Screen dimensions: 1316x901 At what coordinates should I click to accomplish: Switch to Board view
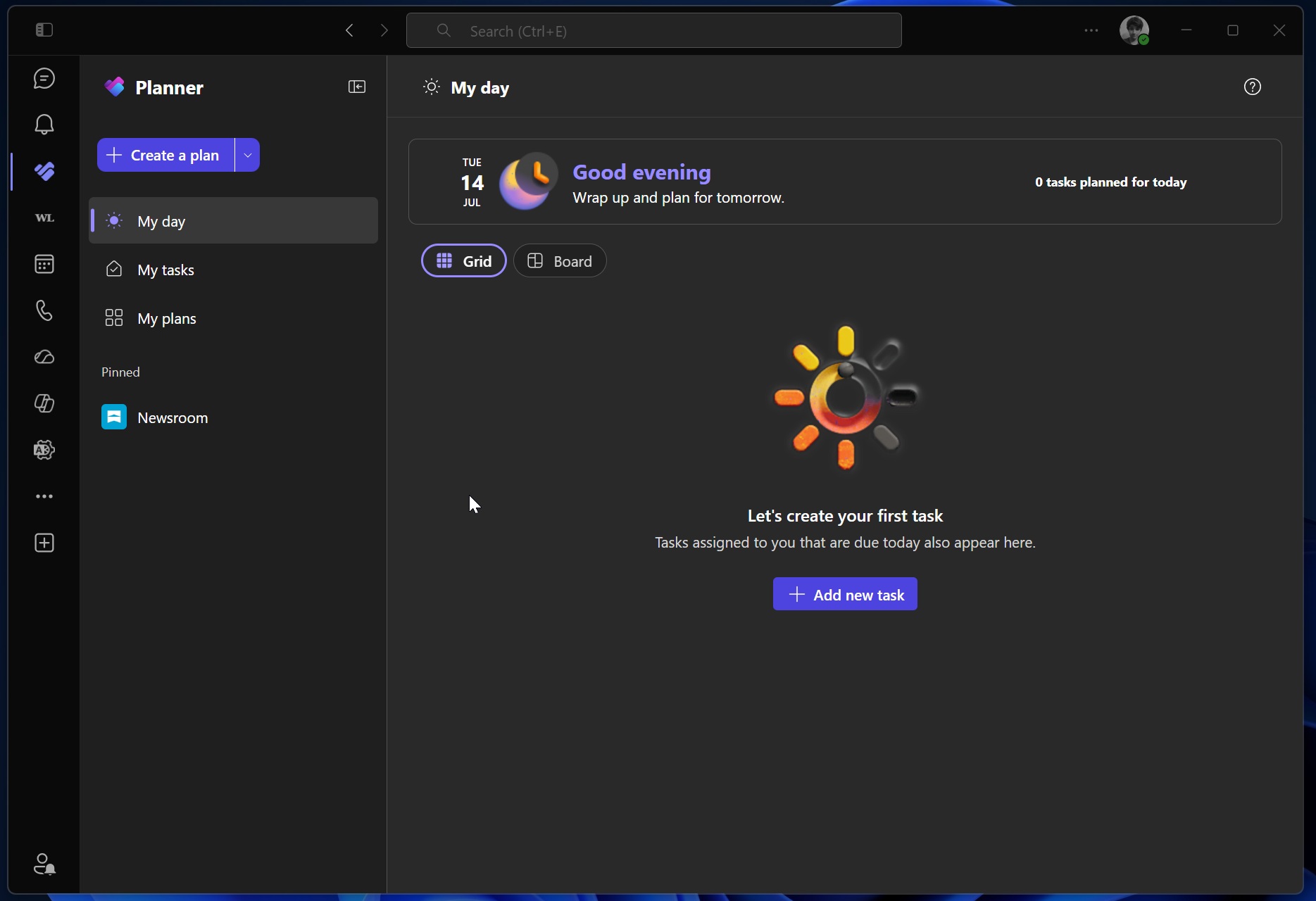[560, 261]
